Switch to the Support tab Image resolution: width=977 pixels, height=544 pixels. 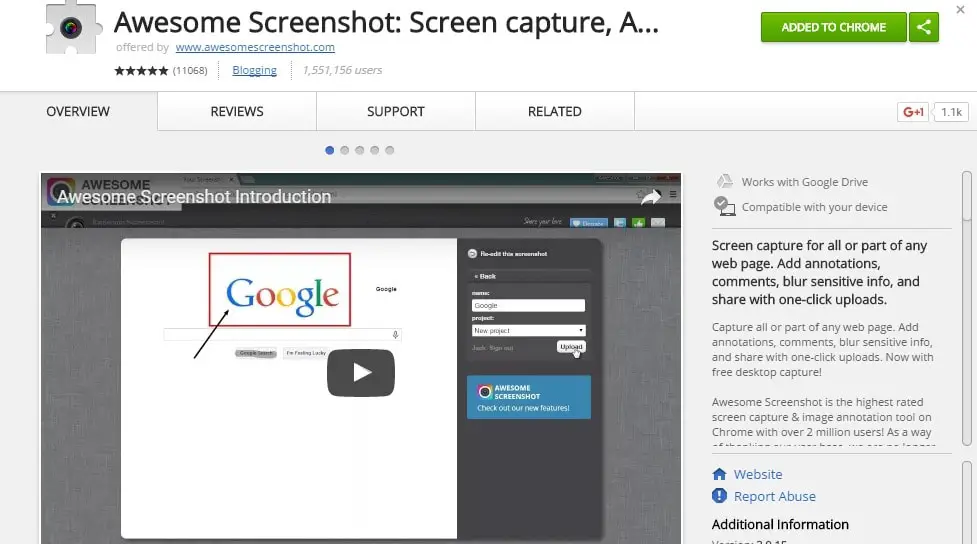click(x=396, y=112)
